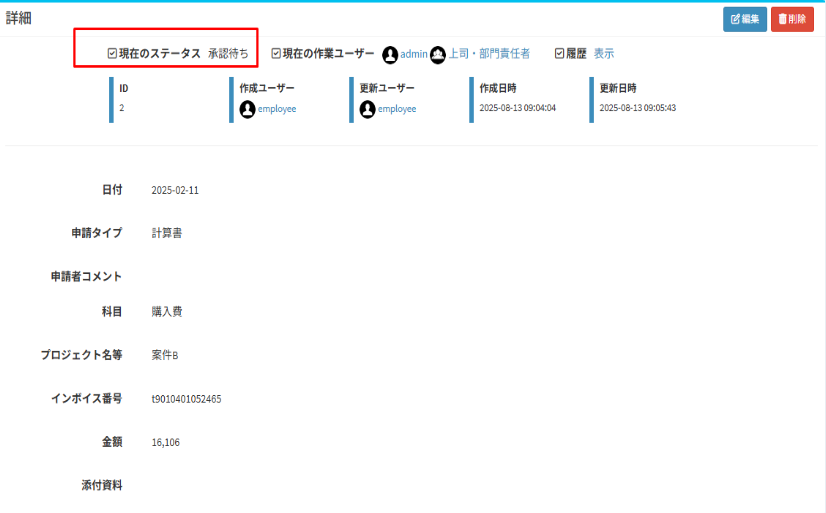Click avatar icon under 作成ユーザー
This screenshot has height=513, width=826.
[248, 110]
